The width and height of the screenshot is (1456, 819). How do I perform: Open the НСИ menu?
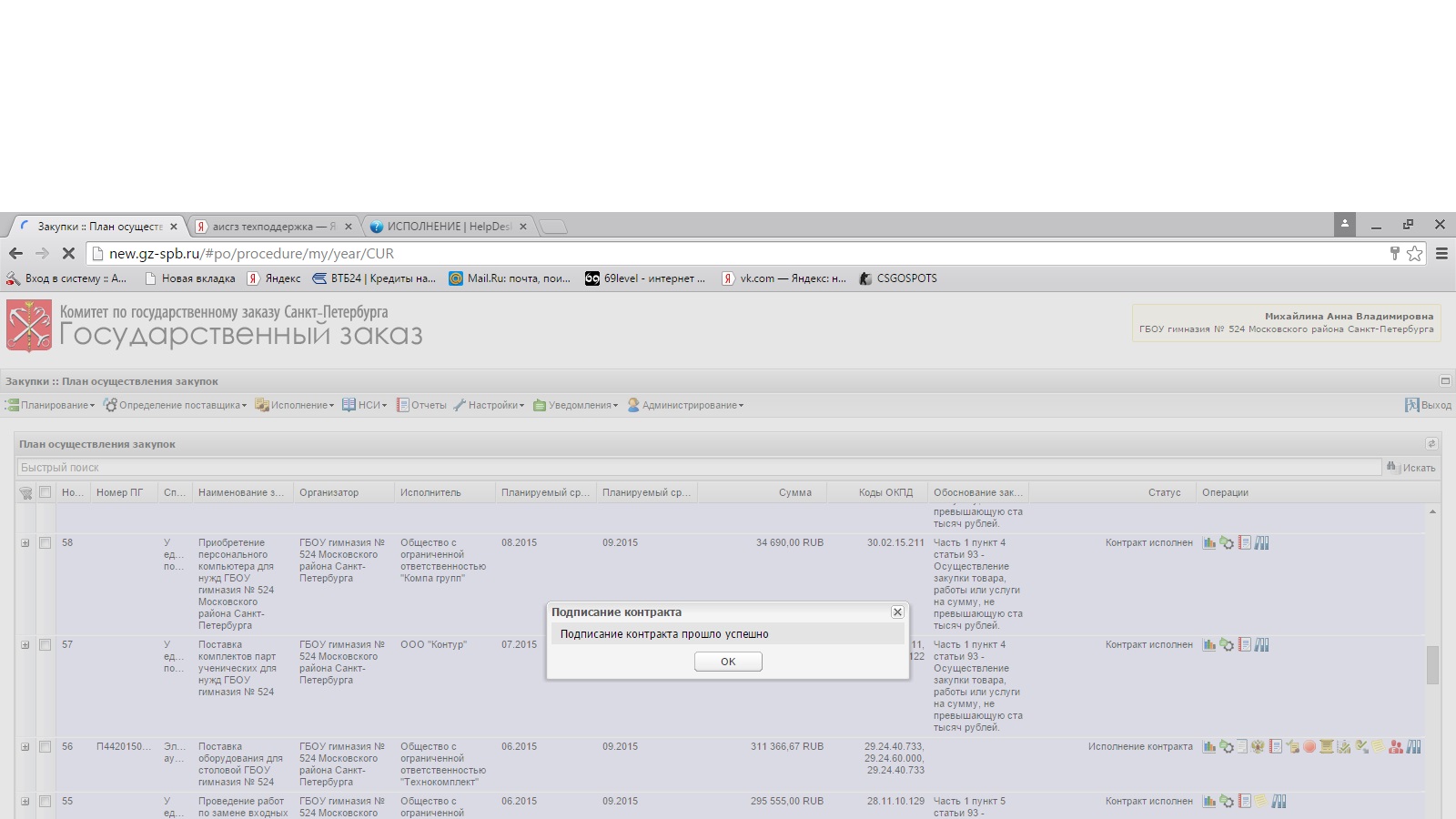coord(365,405)
